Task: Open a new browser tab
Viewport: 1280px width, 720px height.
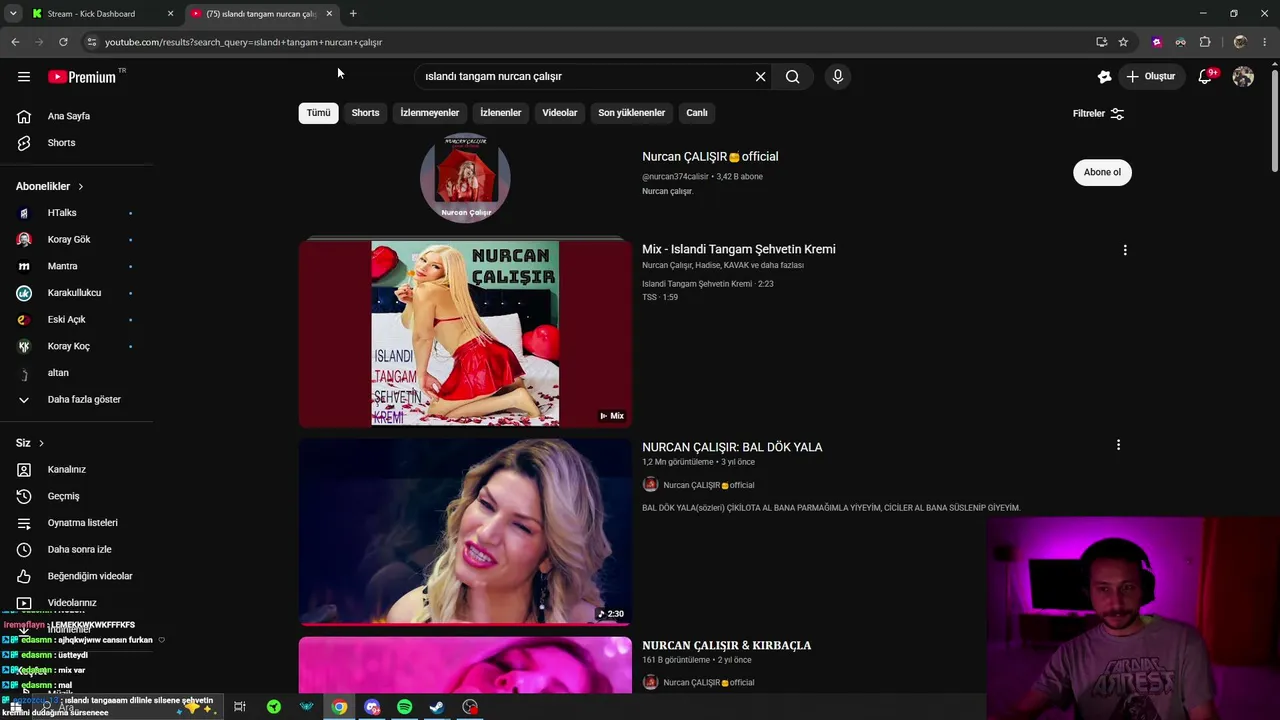Action: 353,14
